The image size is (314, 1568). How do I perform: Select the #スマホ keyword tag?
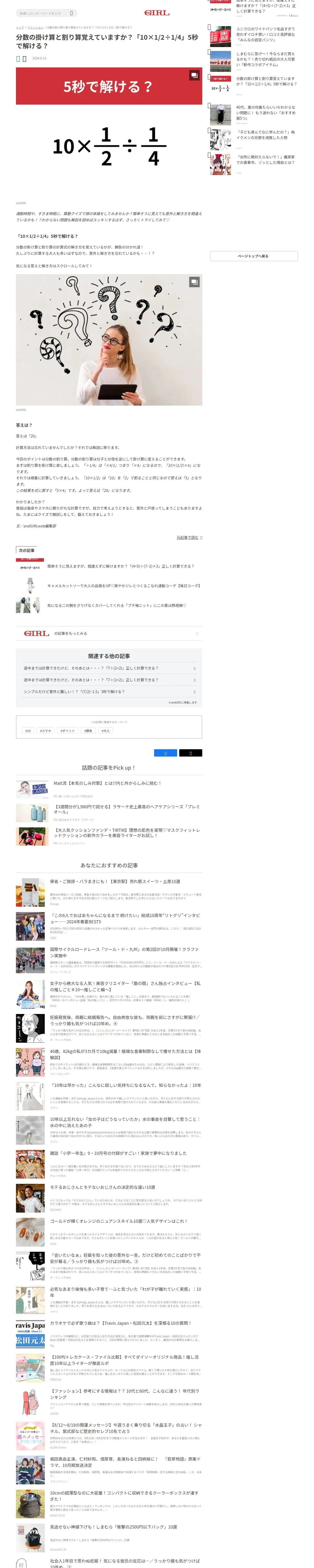pyautogui.click(x=46, y=730)
